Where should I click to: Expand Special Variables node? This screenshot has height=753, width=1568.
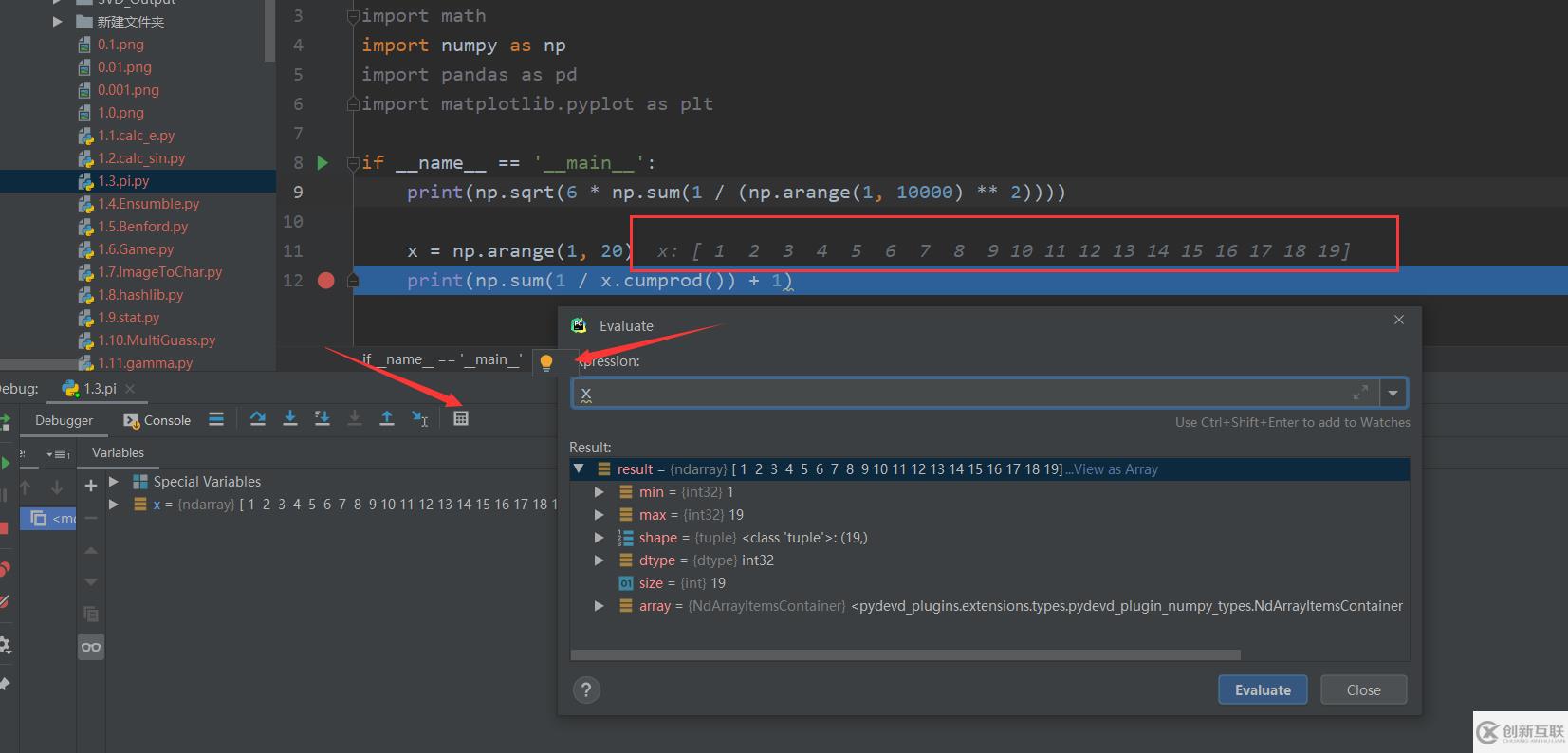point(114,482)
